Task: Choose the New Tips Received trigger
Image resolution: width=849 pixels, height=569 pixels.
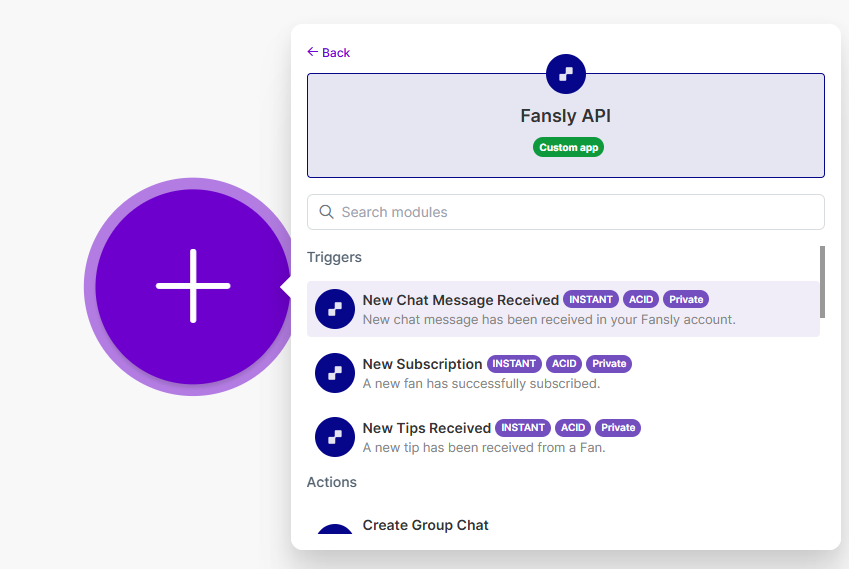Action: [x=427, y=428]
